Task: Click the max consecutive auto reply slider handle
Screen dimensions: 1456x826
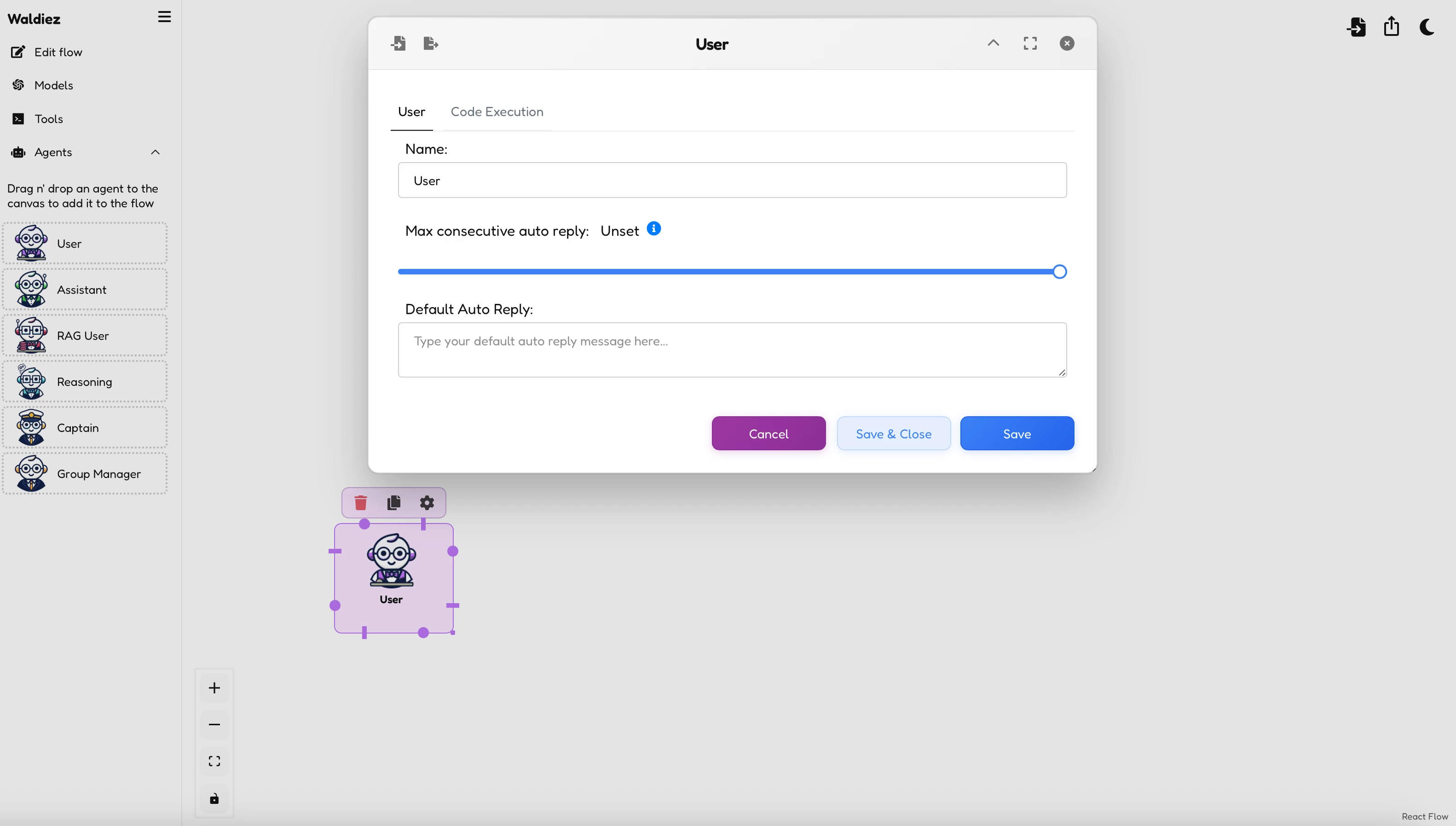Action: [x=1060, y=272]
